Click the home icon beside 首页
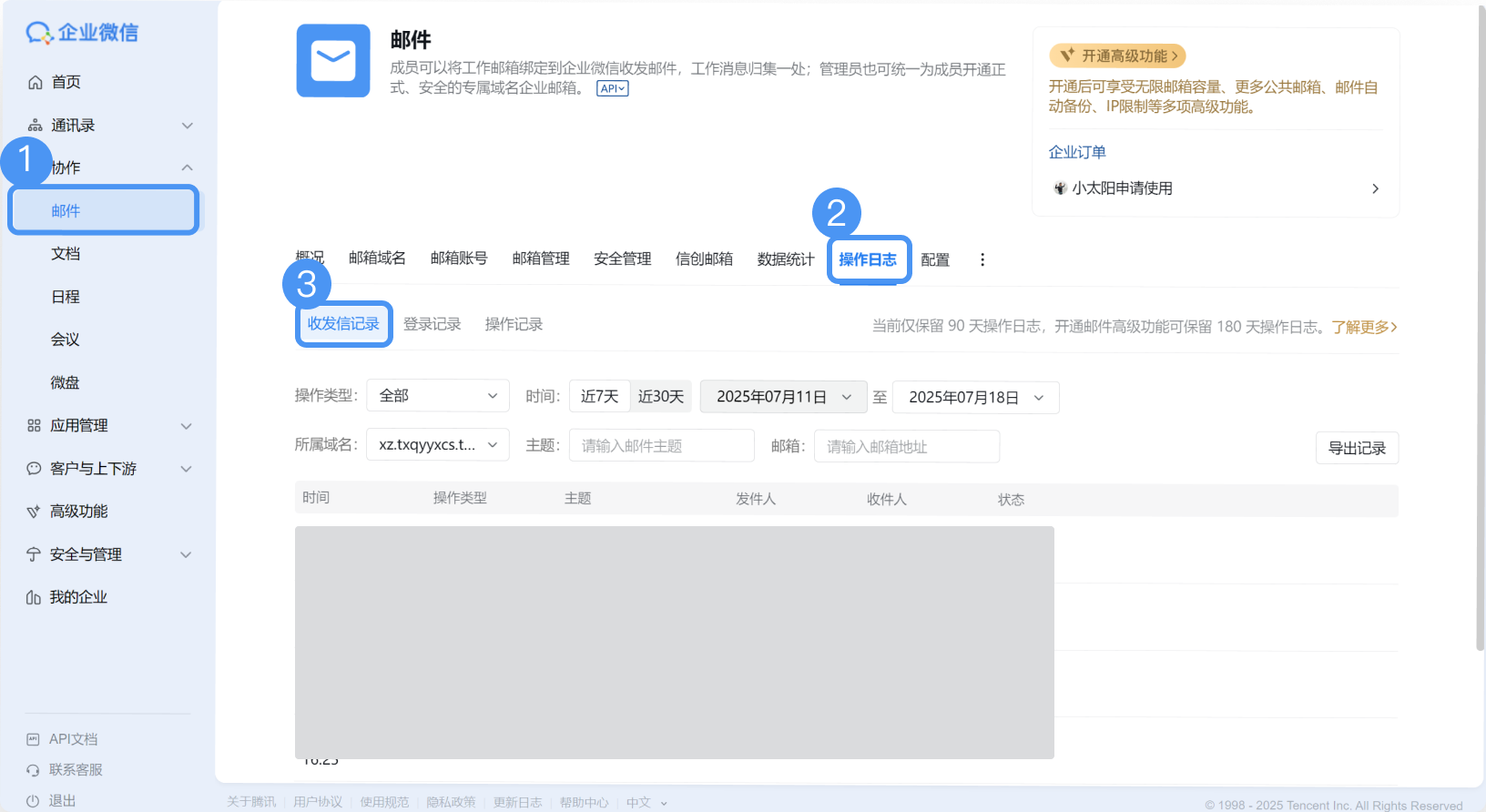The width and height of the screenshot is (1486, 812). coord(35,83)
